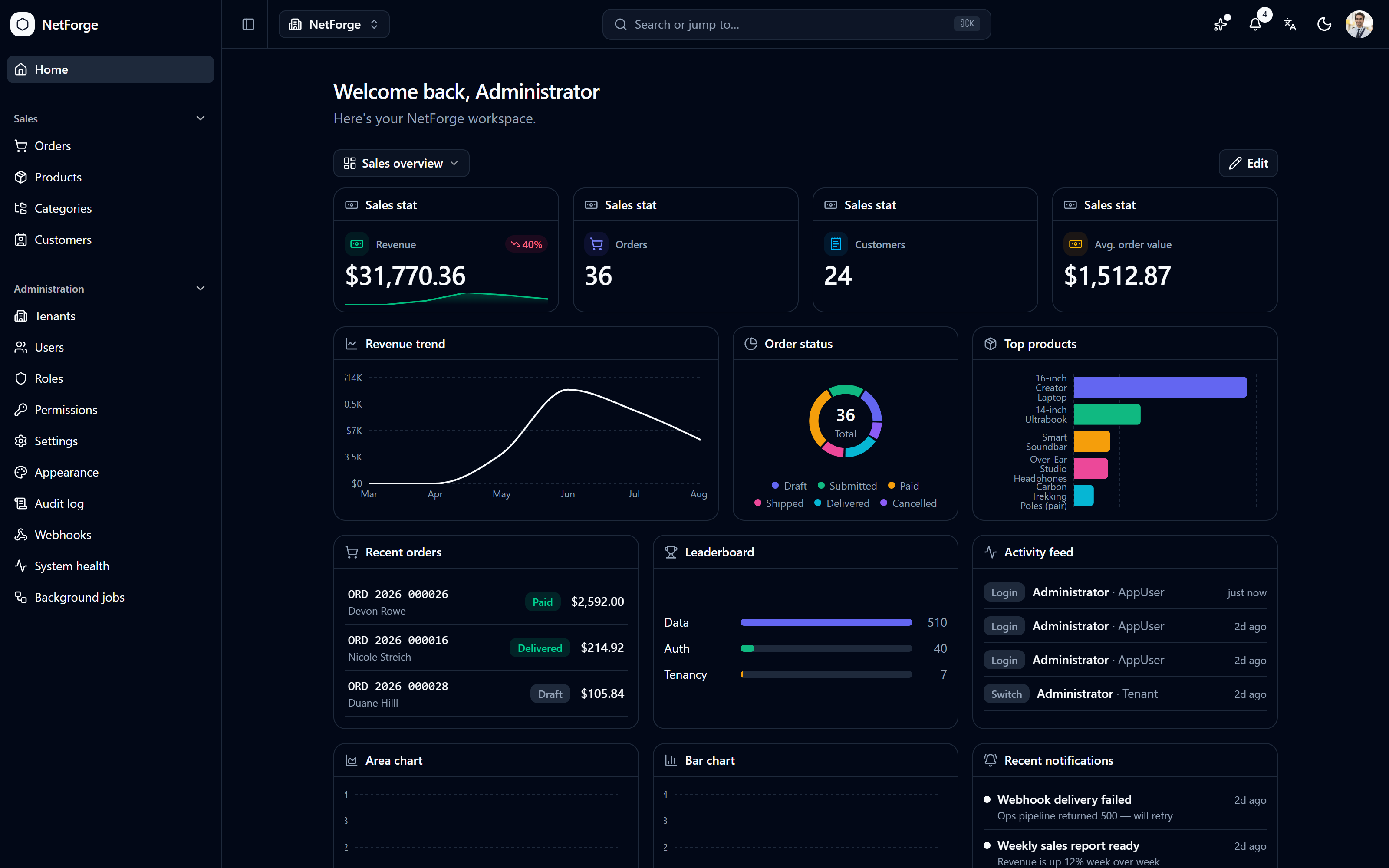Screen dimensions: 1389x868
Task: Click the 16-inch Creator Laptop bar
Action: pyautogui.click(x=1160, y=387)
